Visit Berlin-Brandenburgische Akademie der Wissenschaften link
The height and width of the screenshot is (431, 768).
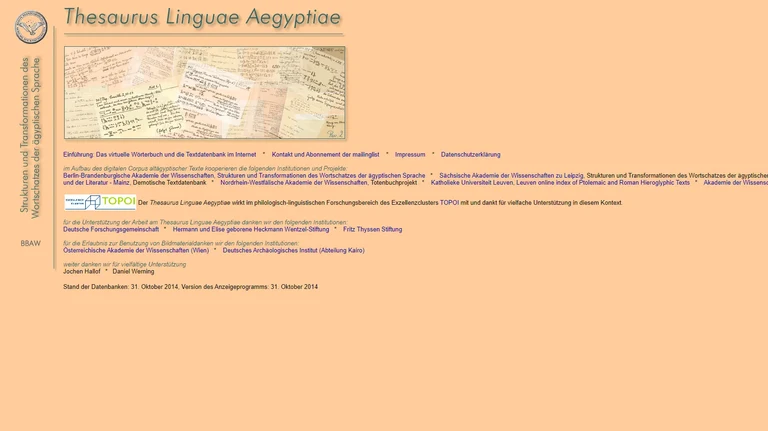pyautogui.click(x=139, y=176)
